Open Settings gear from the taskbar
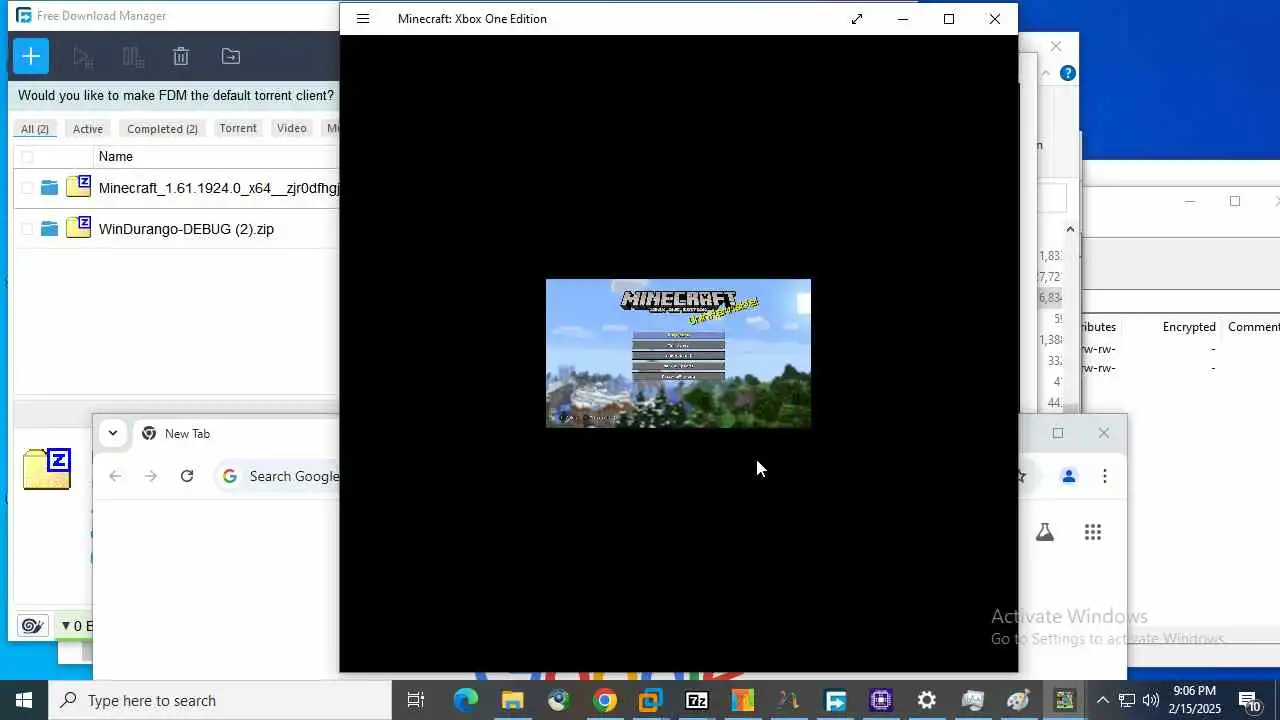This screenshot has width=1280, height=720. point(927,700)
